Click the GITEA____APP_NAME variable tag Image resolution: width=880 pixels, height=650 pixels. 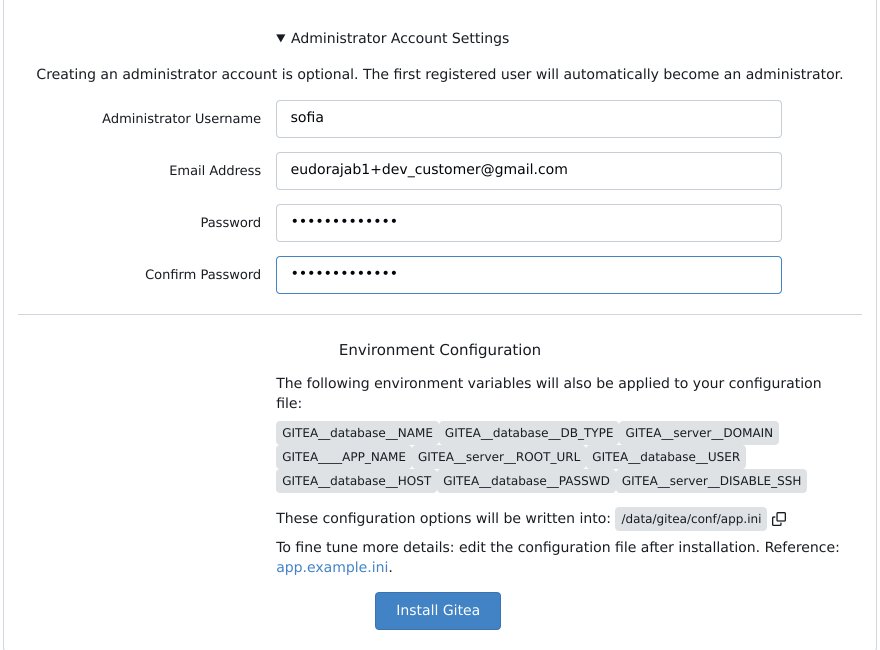(x=344, y=457)
